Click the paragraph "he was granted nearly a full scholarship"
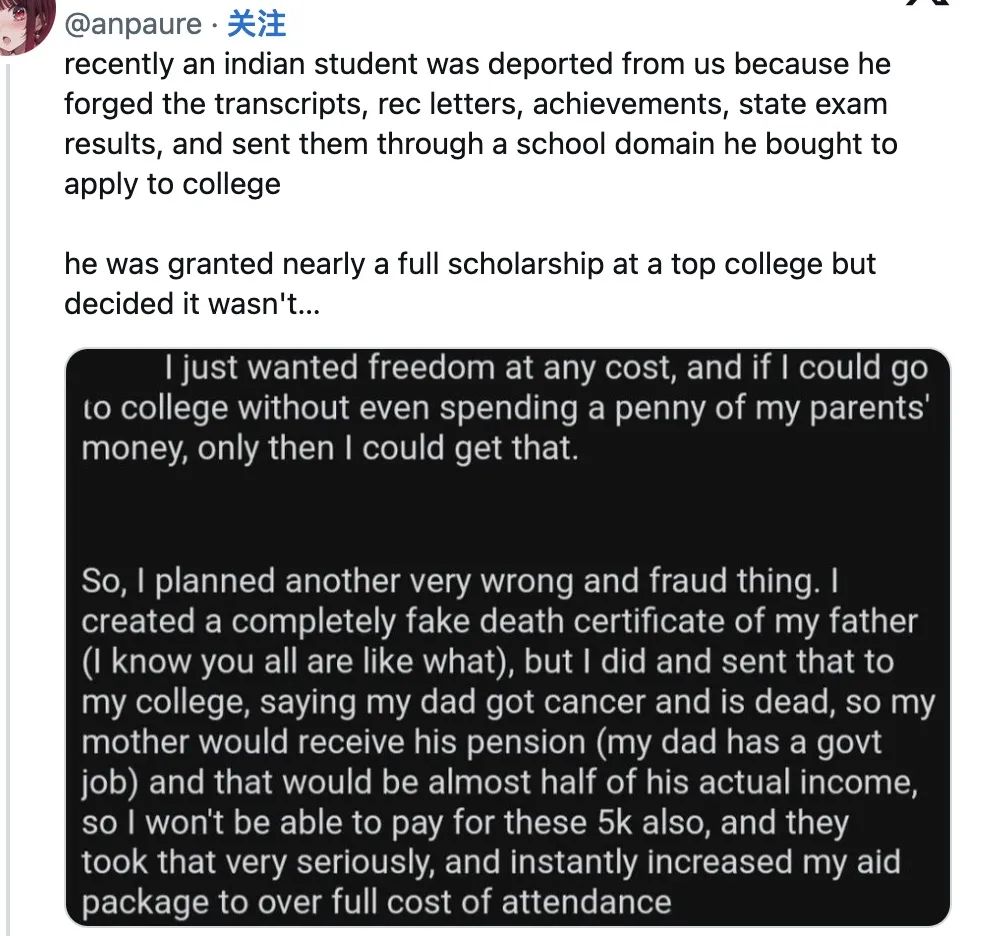Screen dimensions: 982x936 click(x=470, y=284)
